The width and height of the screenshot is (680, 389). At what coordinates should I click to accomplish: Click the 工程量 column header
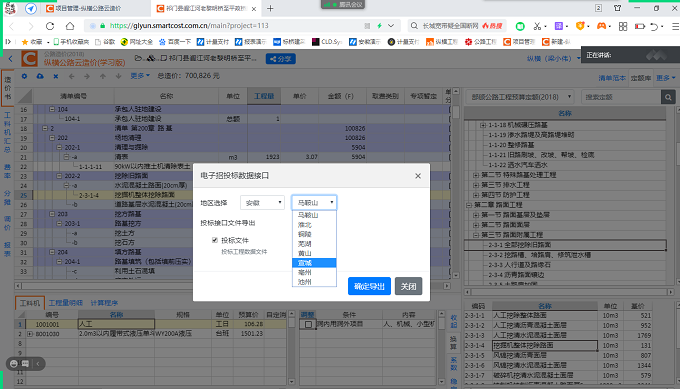coord(264,96)
